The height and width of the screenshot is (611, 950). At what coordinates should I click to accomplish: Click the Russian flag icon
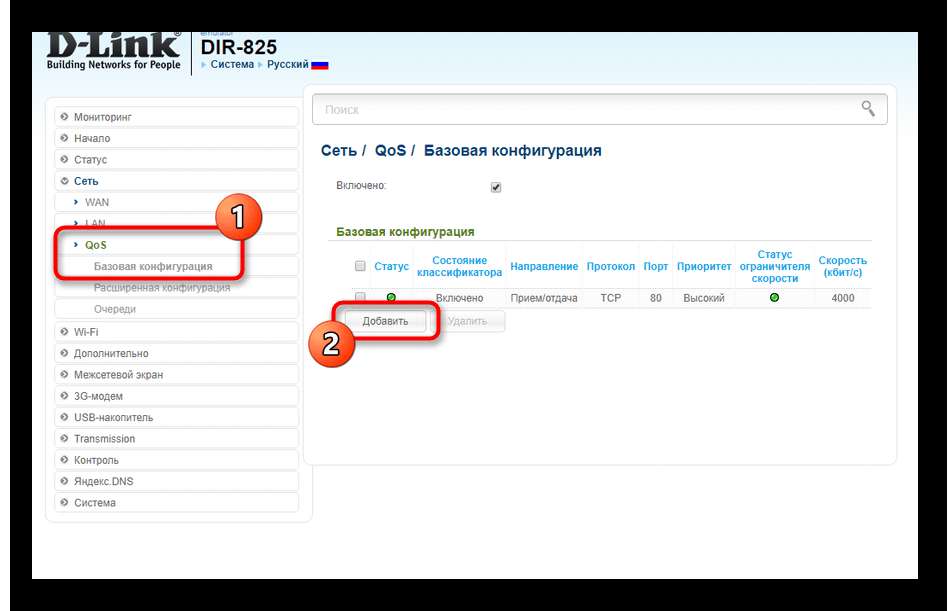319,65
